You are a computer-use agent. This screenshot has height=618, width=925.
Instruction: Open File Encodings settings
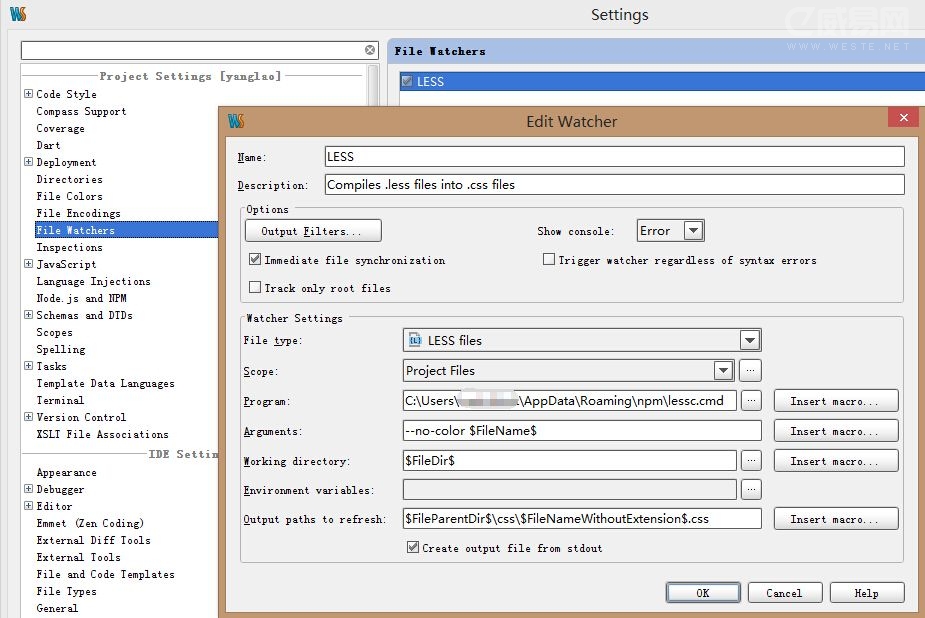[78, 213]
